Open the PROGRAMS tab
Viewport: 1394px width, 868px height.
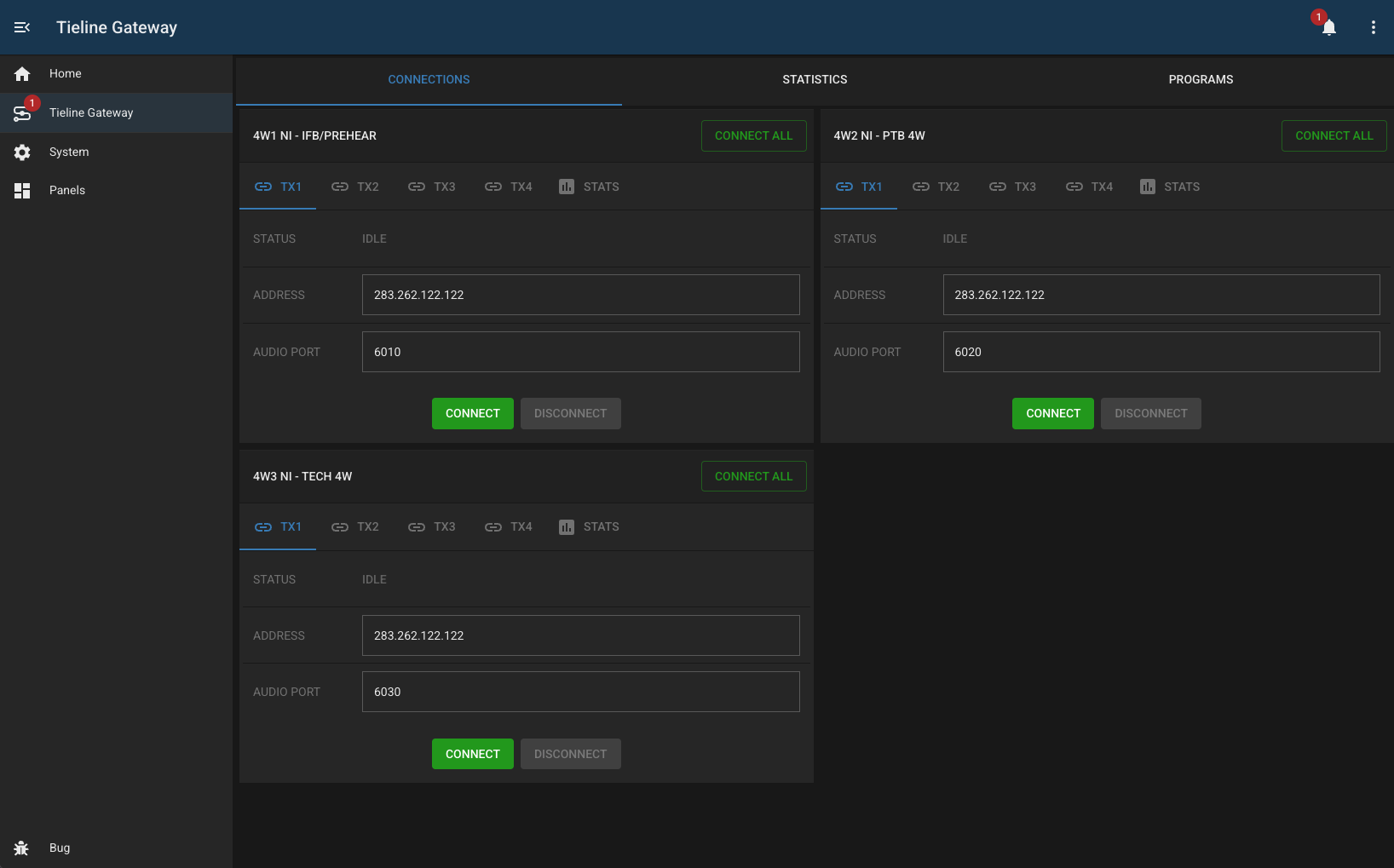[x=1201, y=79]
